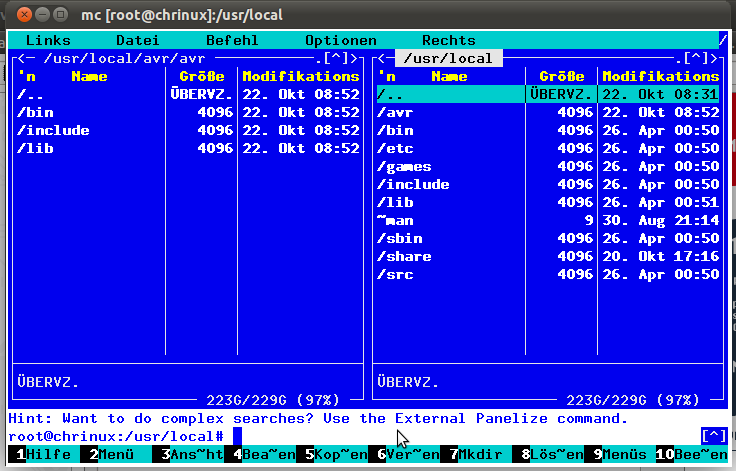Select /sbin directory in right panel

tap(548, 238)
